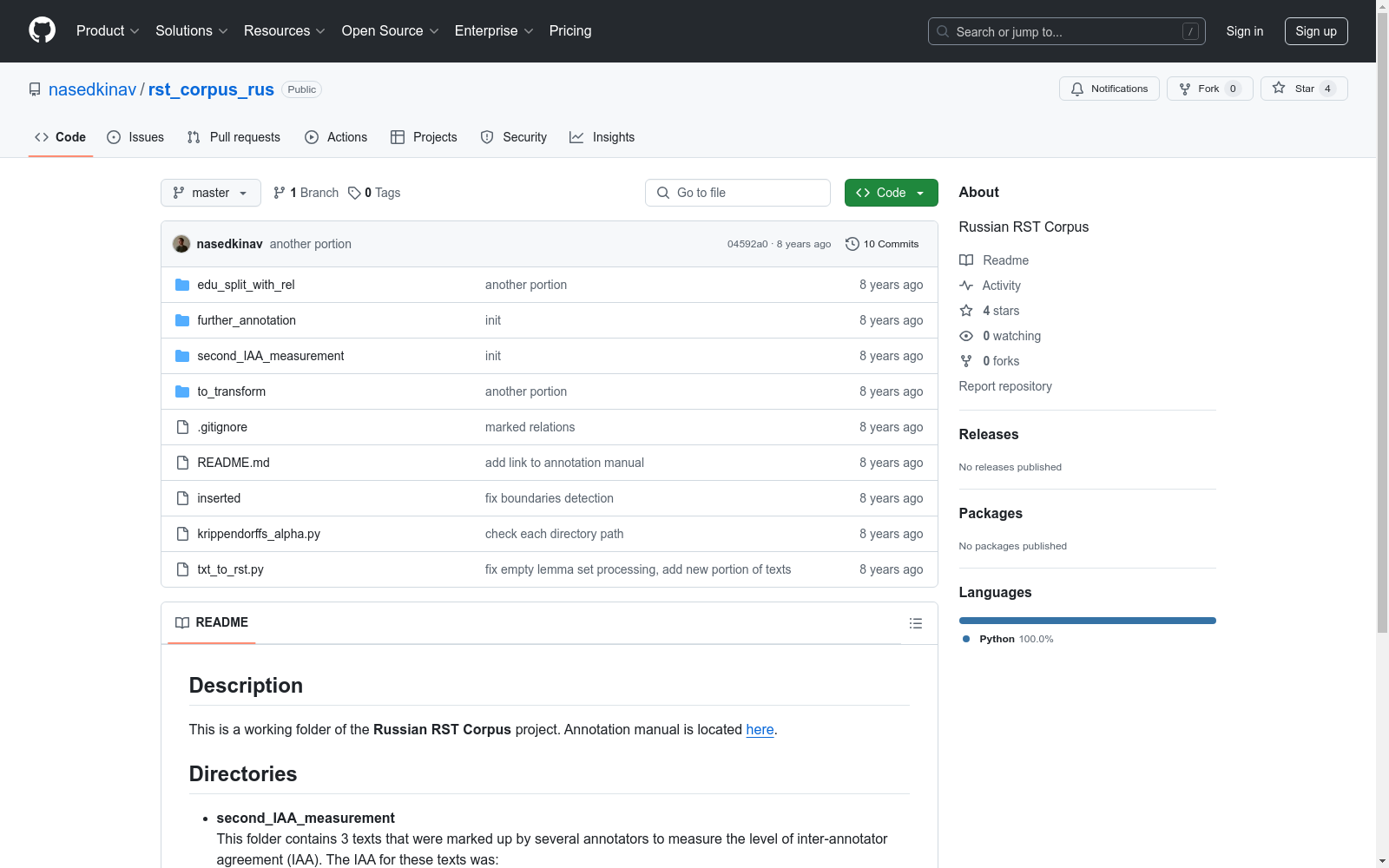Open the commit history clock icon
The height and width of the screenshot is (868, 1389).
pyautogui.click(x=852, y=244)
